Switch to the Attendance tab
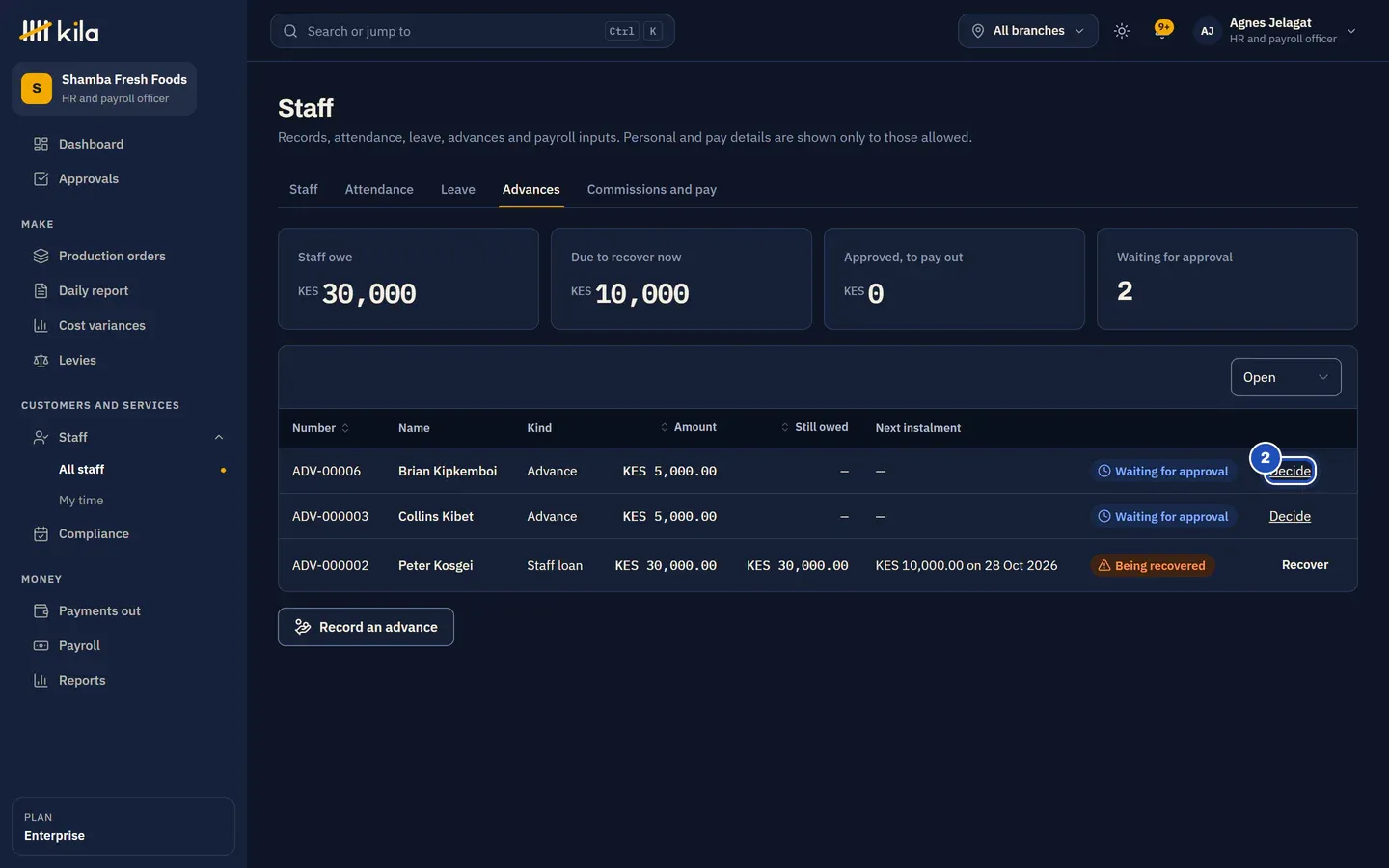Image resolution: width=1389 pixels, height=868 pixels. pyautogui.click(x=379, y=189)
